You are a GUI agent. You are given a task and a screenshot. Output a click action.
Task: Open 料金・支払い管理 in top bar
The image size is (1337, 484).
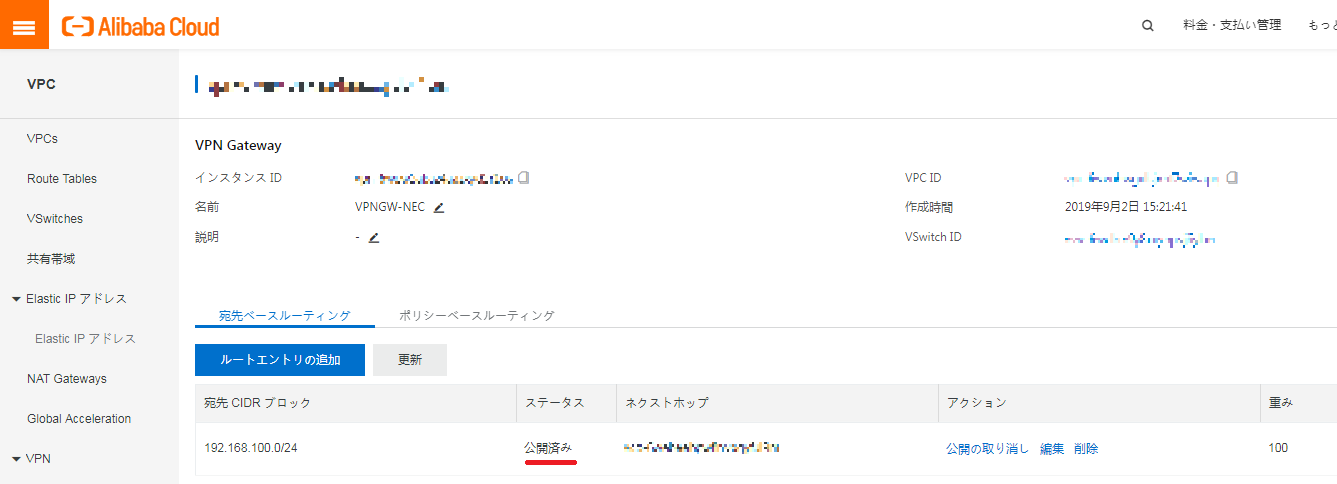click(x=1231, y=26)
